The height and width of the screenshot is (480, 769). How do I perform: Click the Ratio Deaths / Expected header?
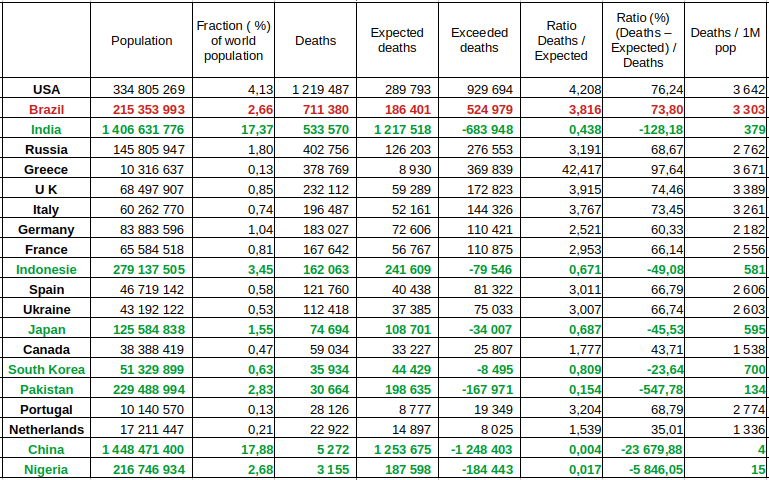561,41
